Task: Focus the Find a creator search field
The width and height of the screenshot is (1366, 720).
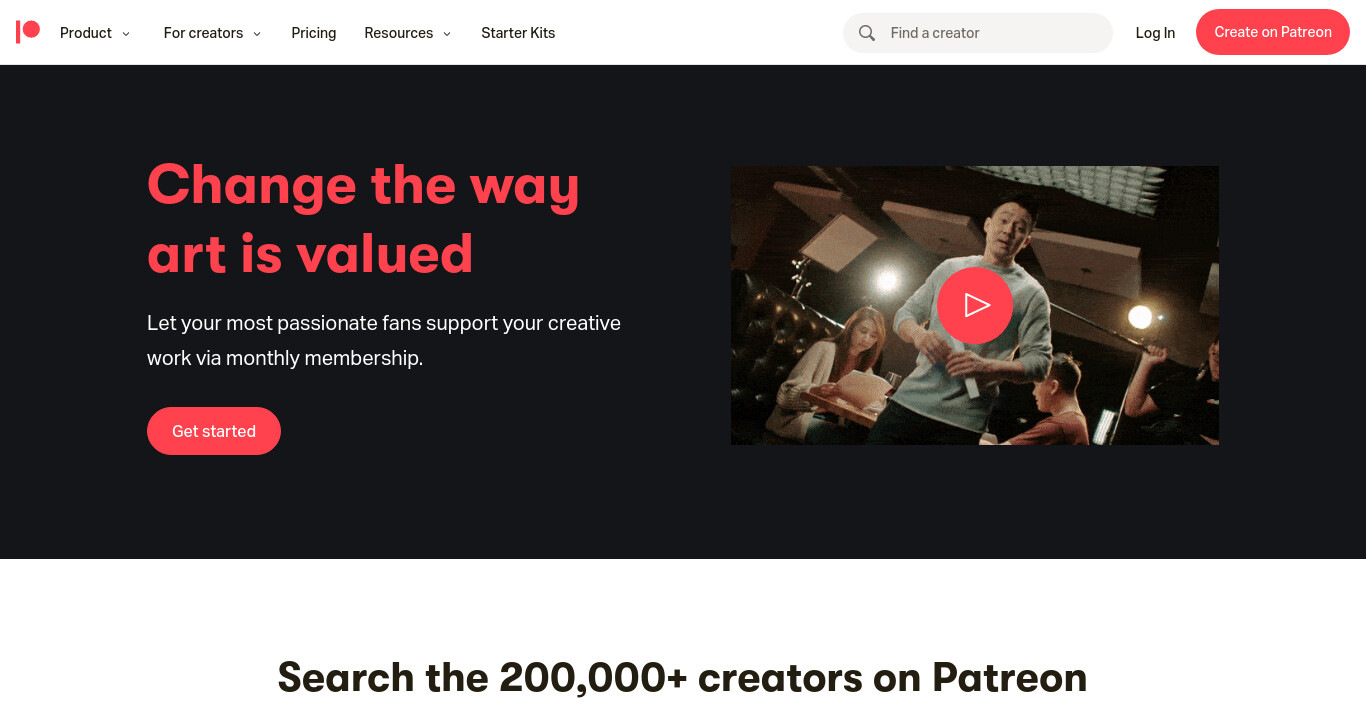Action: (978, 33)
